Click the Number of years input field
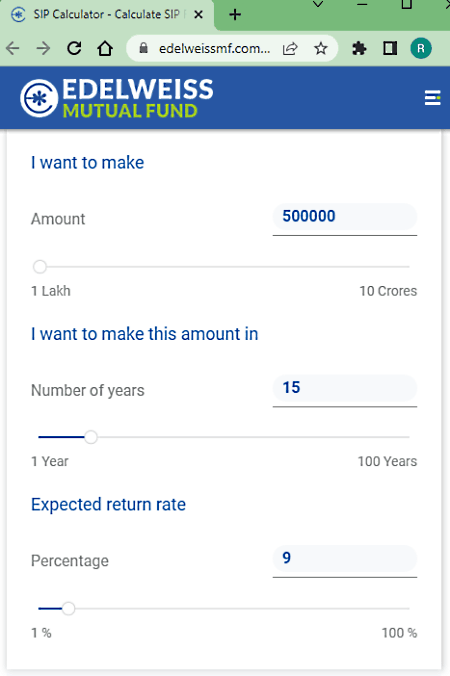 345,388
